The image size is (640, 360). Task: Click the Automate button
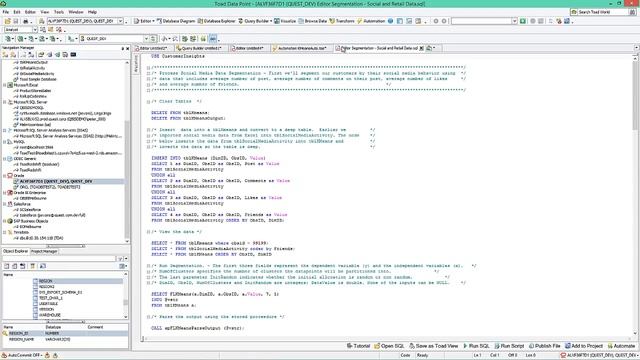click(x=621, y=346)
